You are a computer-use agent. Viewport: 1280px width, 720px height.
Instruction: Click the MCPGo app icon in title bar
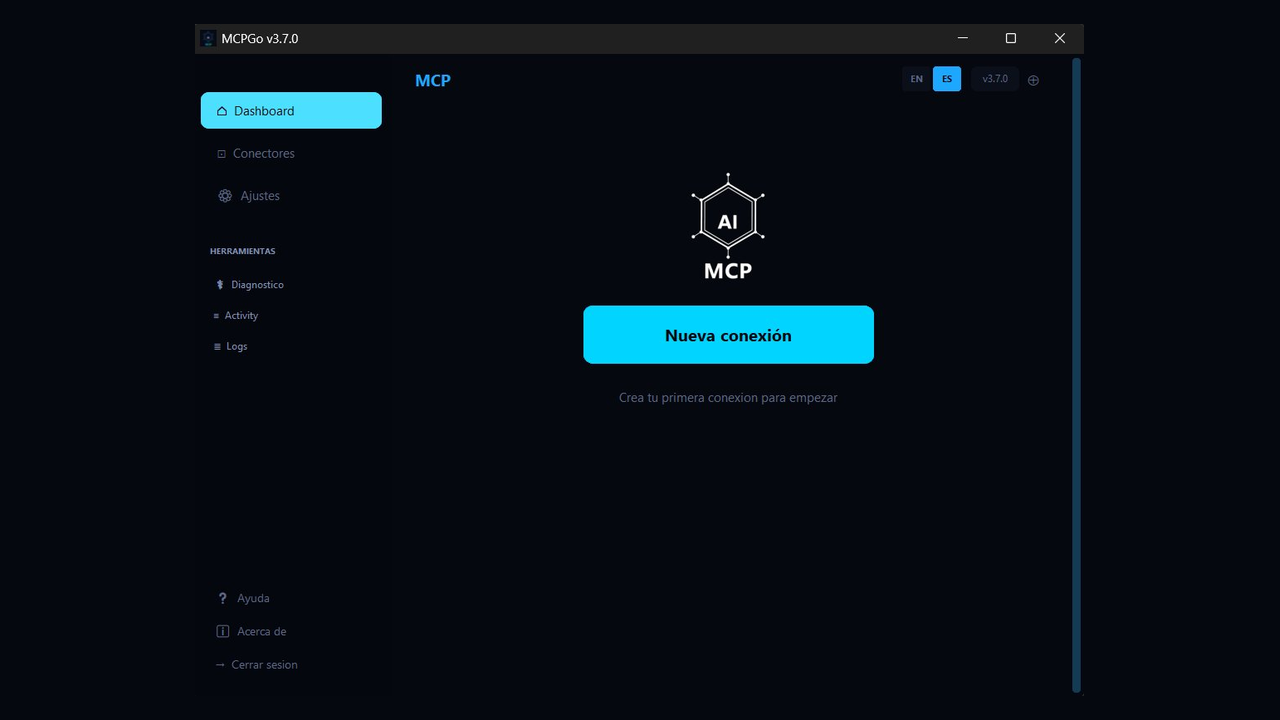208,38
